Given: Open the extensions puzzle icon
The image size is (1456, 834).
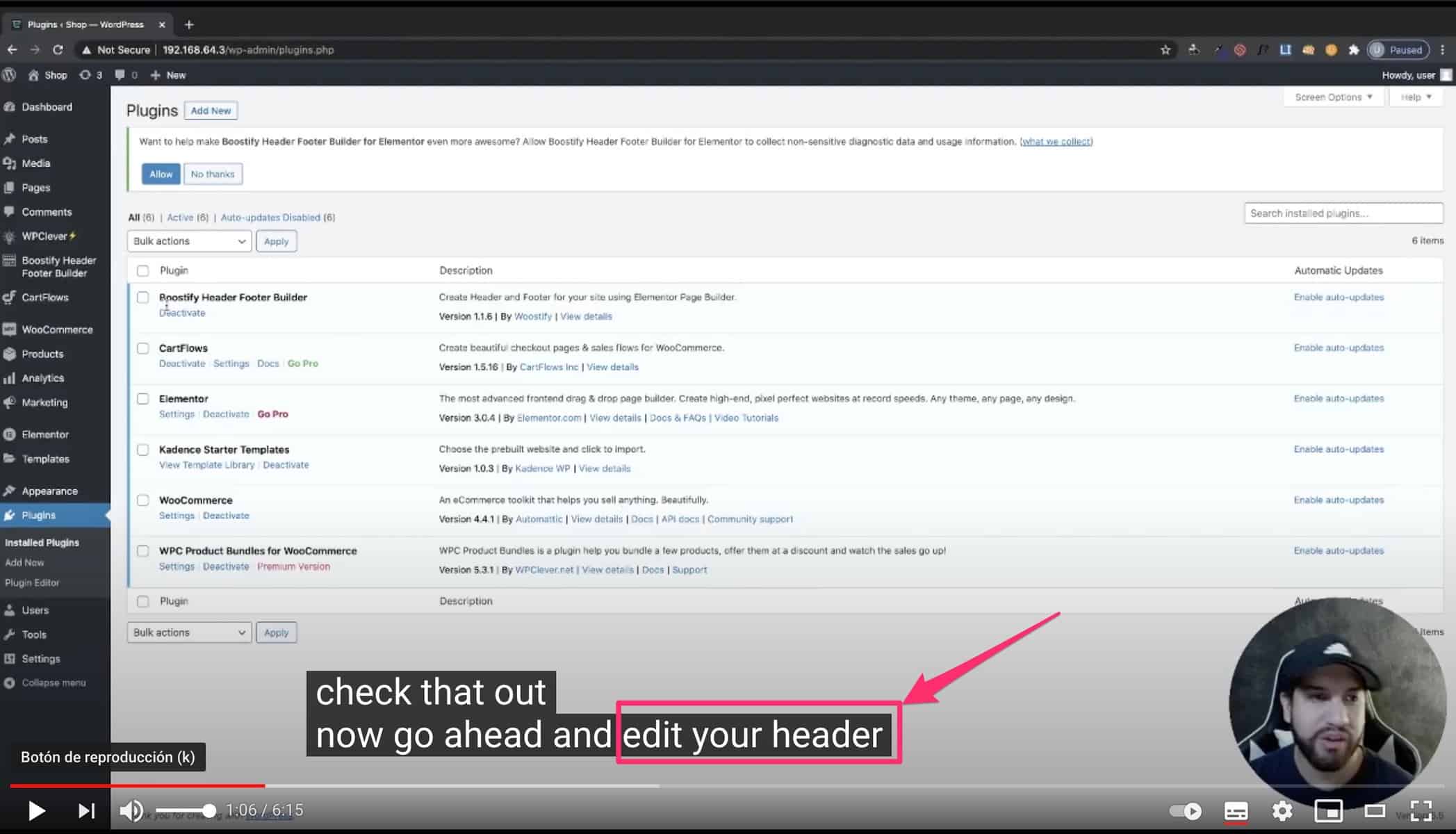Looking at the screenshot, I should point(1354,50).
